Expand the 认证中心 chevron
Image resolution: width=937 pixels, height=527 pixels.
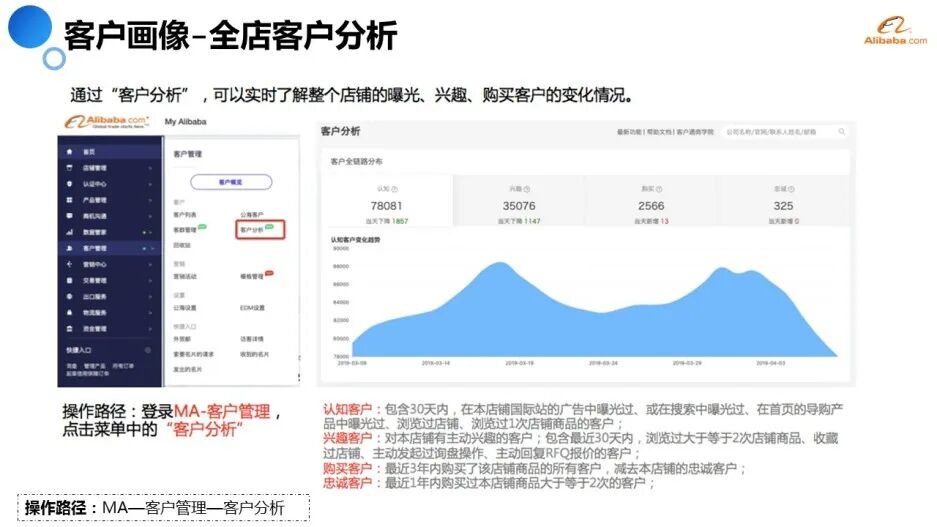[x=150, y=185]
